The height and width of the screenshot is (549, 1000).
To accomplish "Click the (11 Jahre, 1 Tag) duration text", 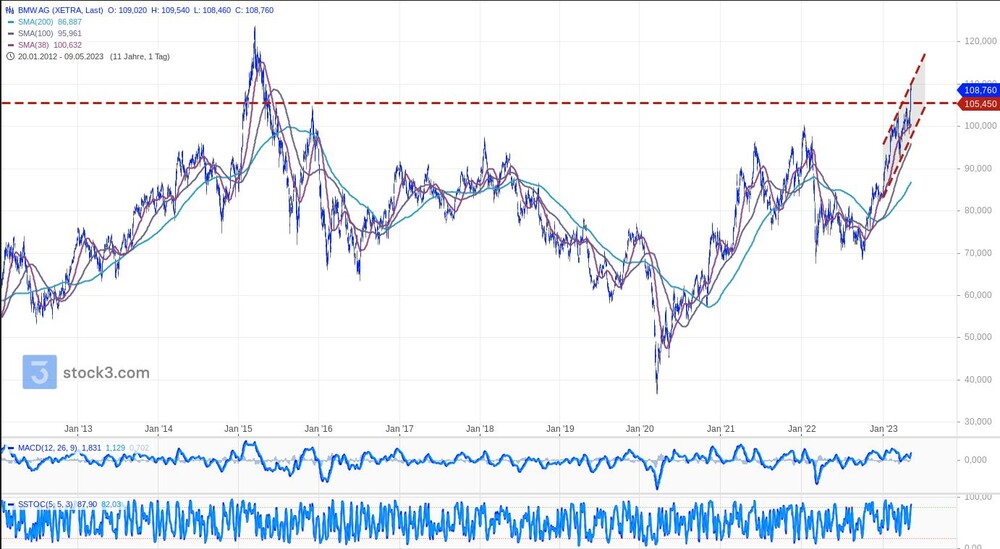I will pos(140,56).
